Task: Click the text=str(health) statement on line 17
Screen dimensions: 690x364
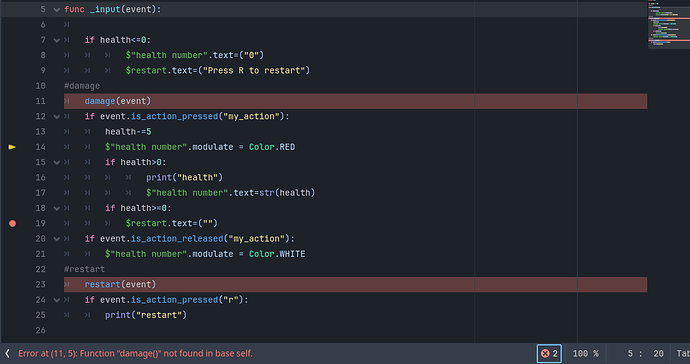Action: (x=274, y=193)
